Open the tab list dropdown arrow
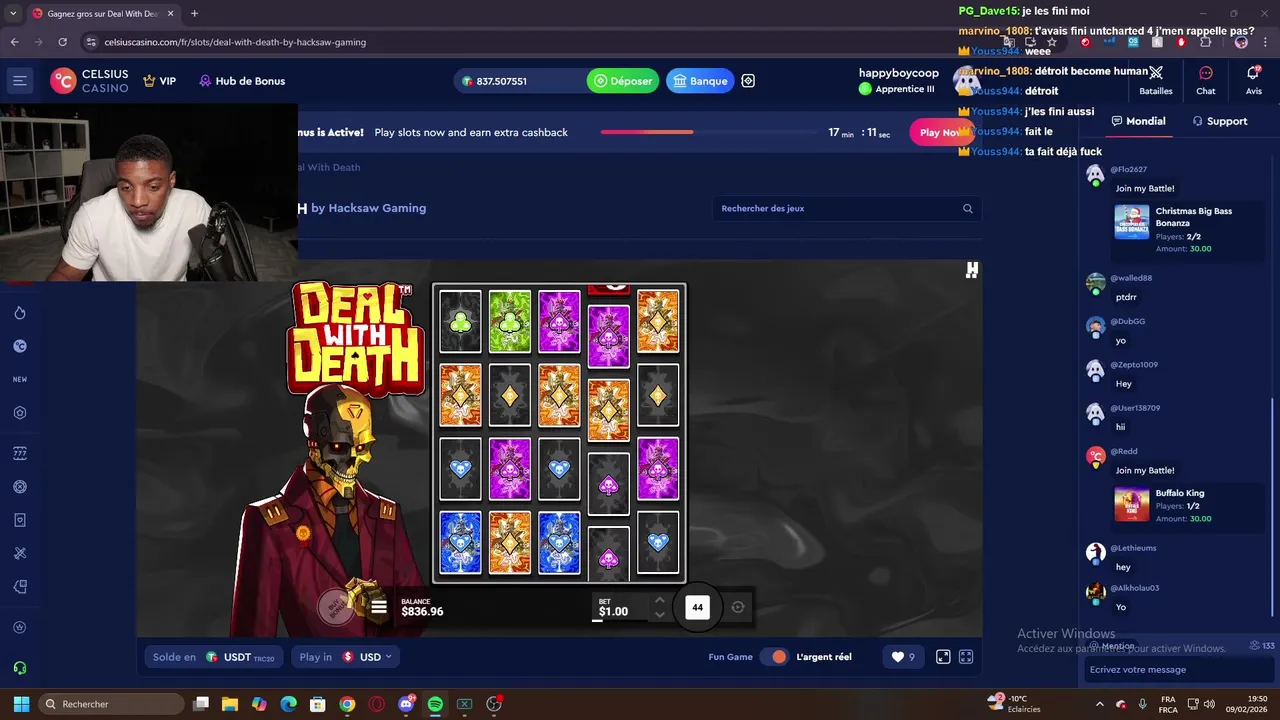 pyautogui.click(x=12, y=14)
